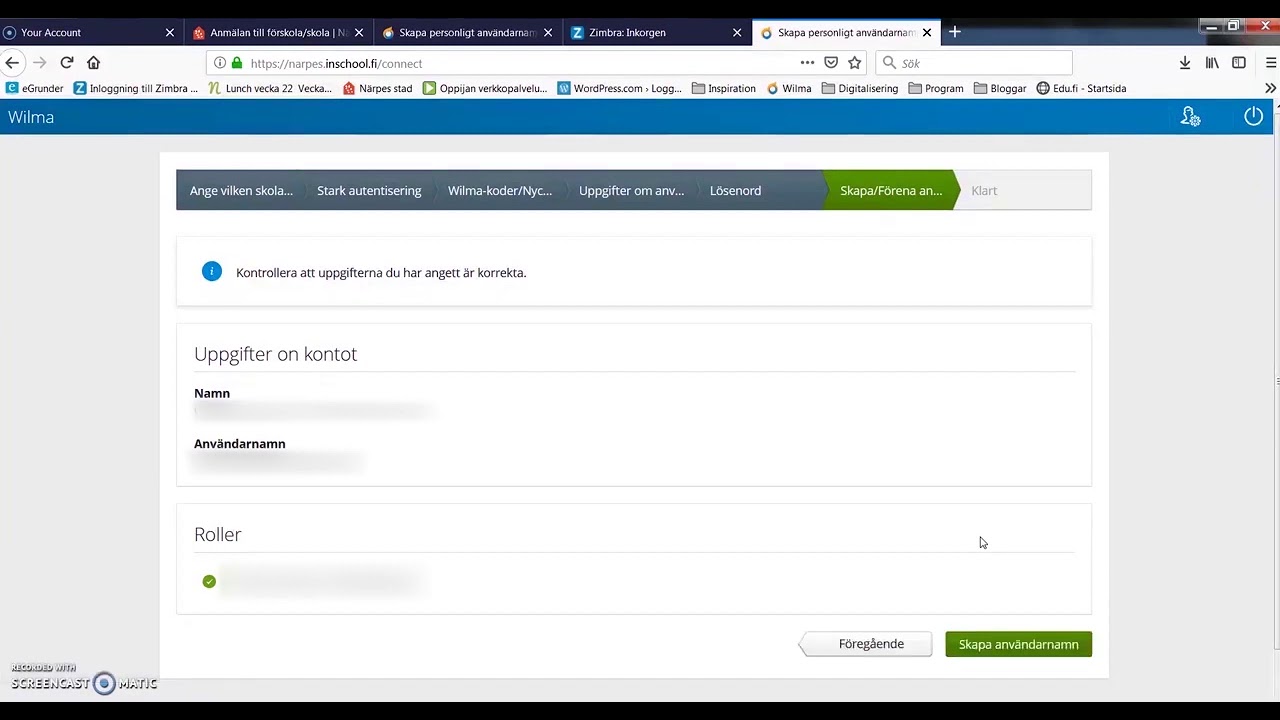The image size is (1280, 720).
Task: Close the Anmälan till förskola/skola tab
Action: [x=359, y=33]
